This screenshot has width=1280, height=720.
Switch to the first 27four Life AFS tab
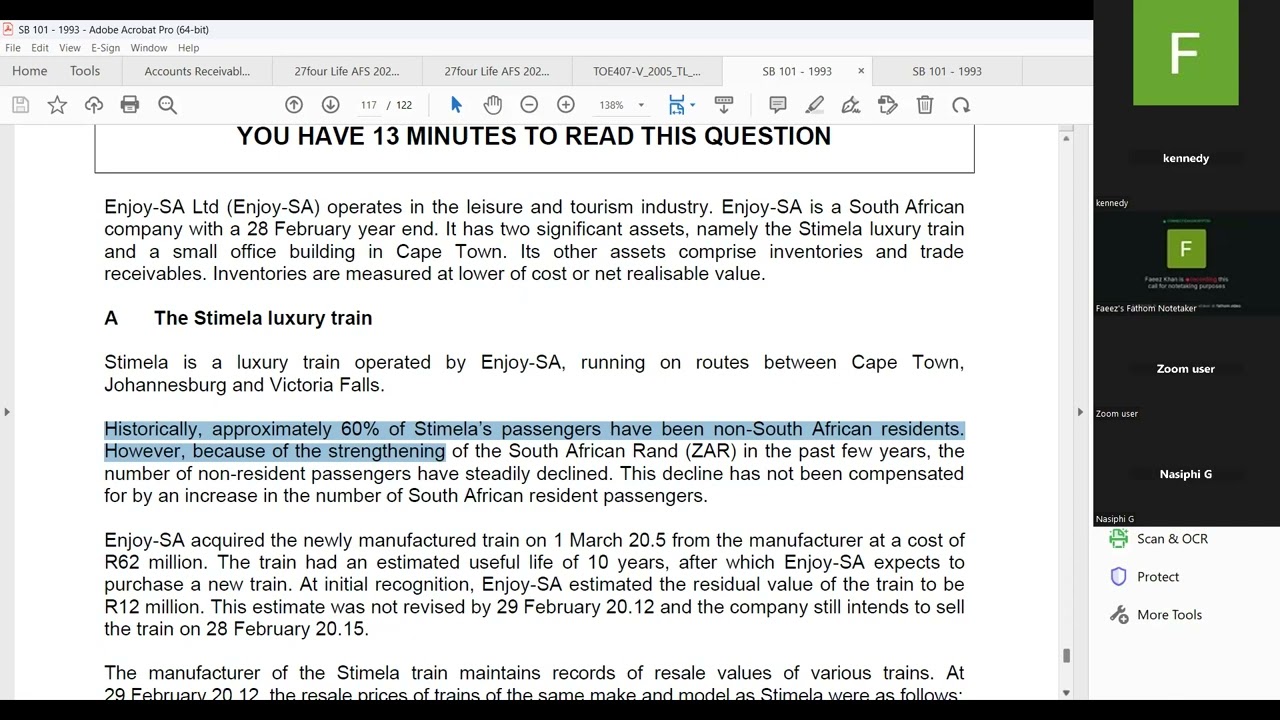[347, 71]
